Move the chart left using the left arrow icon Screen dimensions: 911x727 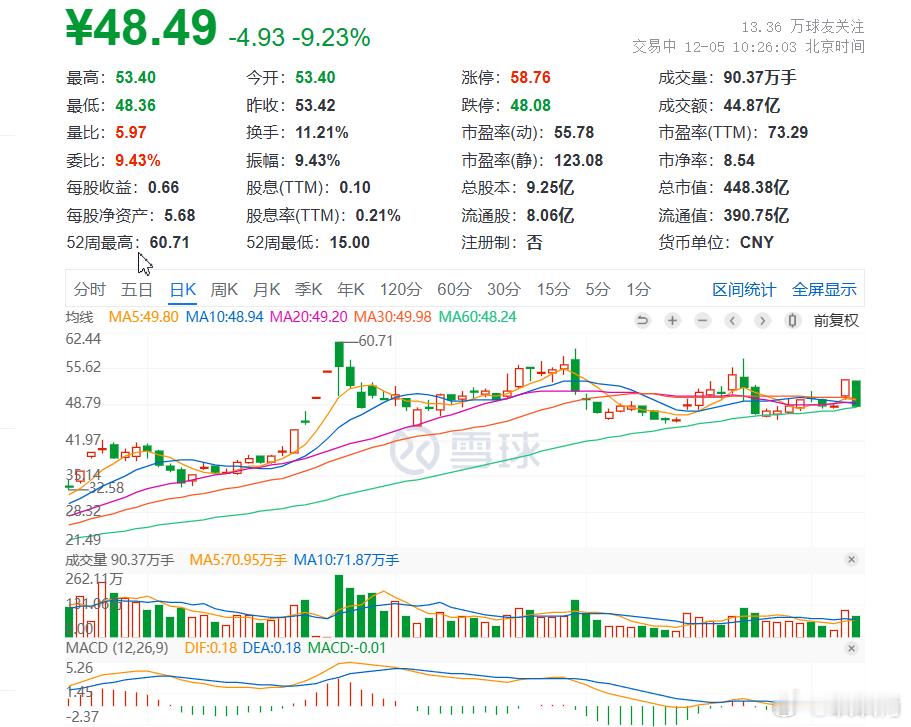point(732,320)
